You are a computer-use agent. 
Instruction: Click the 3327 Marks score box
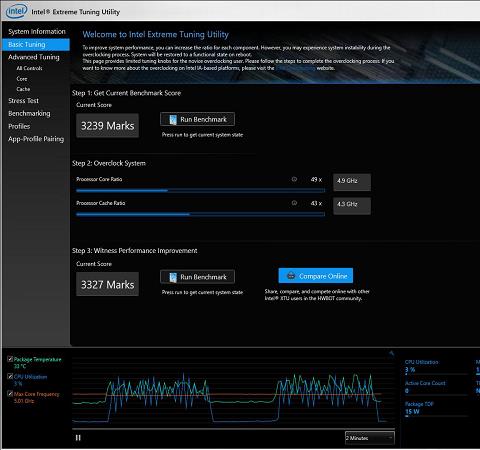pos(107,284)
